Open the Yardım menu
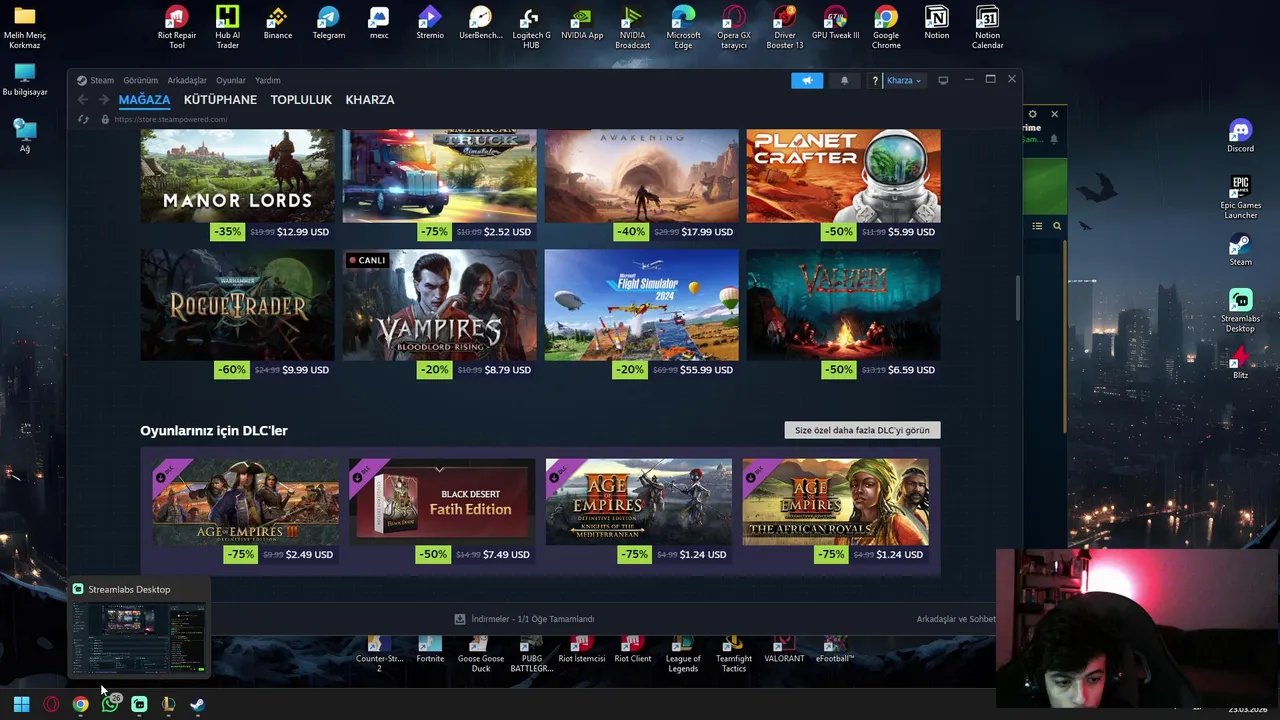The width and height of the screenshot is (1280, 720). tap(268, 80)
